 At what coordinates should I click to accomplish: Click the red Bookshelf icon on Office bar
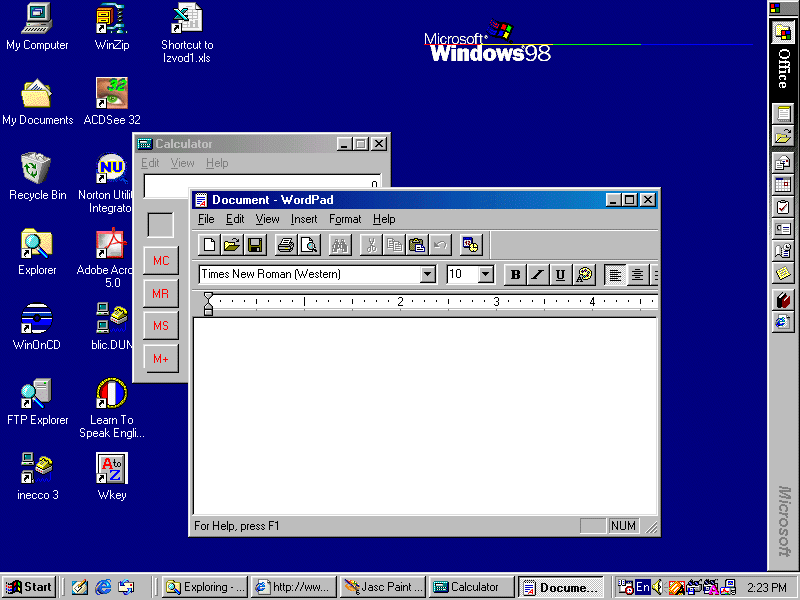(783, 300)
